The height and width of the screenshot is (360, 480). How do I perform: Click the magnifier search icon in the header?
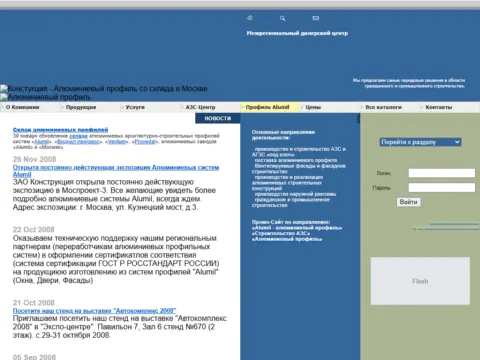[x=282, y=18]
